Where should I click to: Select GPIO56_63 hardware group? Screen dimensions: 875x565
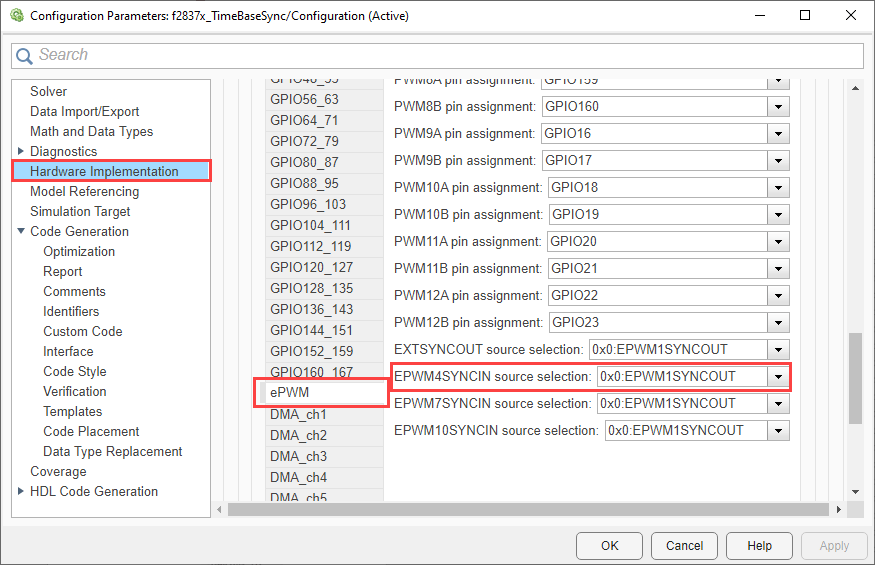tap(324, 99)
